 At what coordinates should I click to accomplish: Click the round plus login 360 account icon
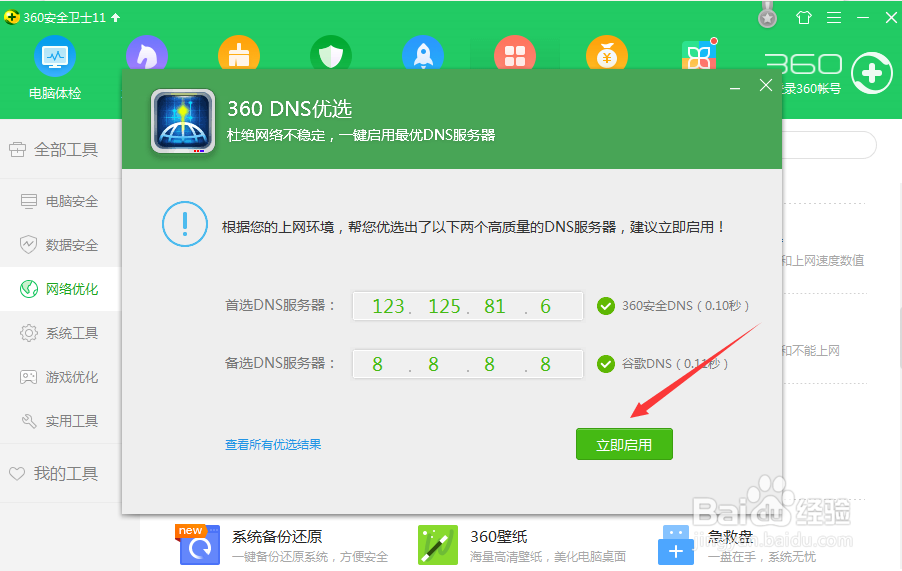point(872,73)
